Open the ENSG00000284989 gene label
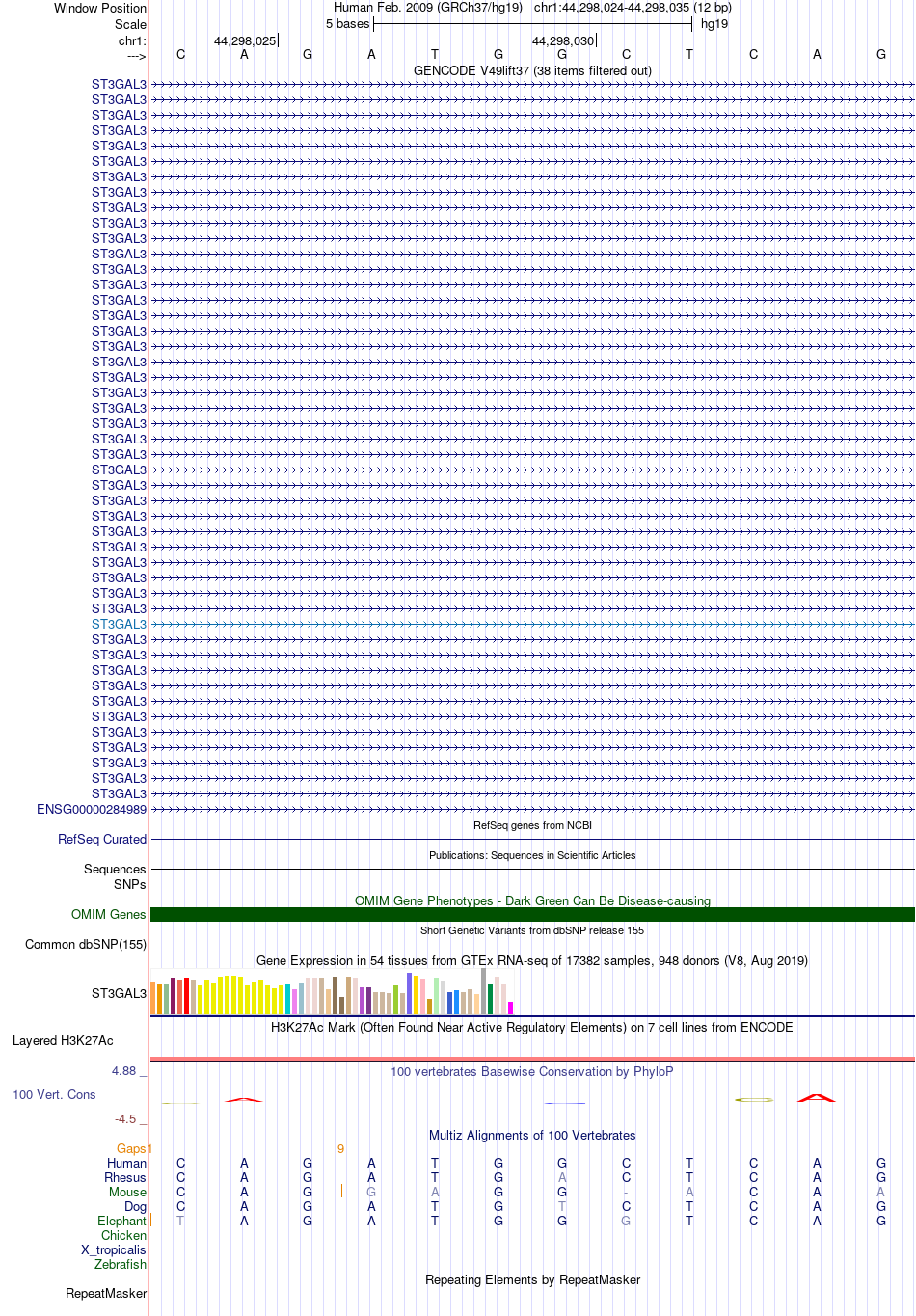This screenshot has height=1316, width=916. point(92,809)
